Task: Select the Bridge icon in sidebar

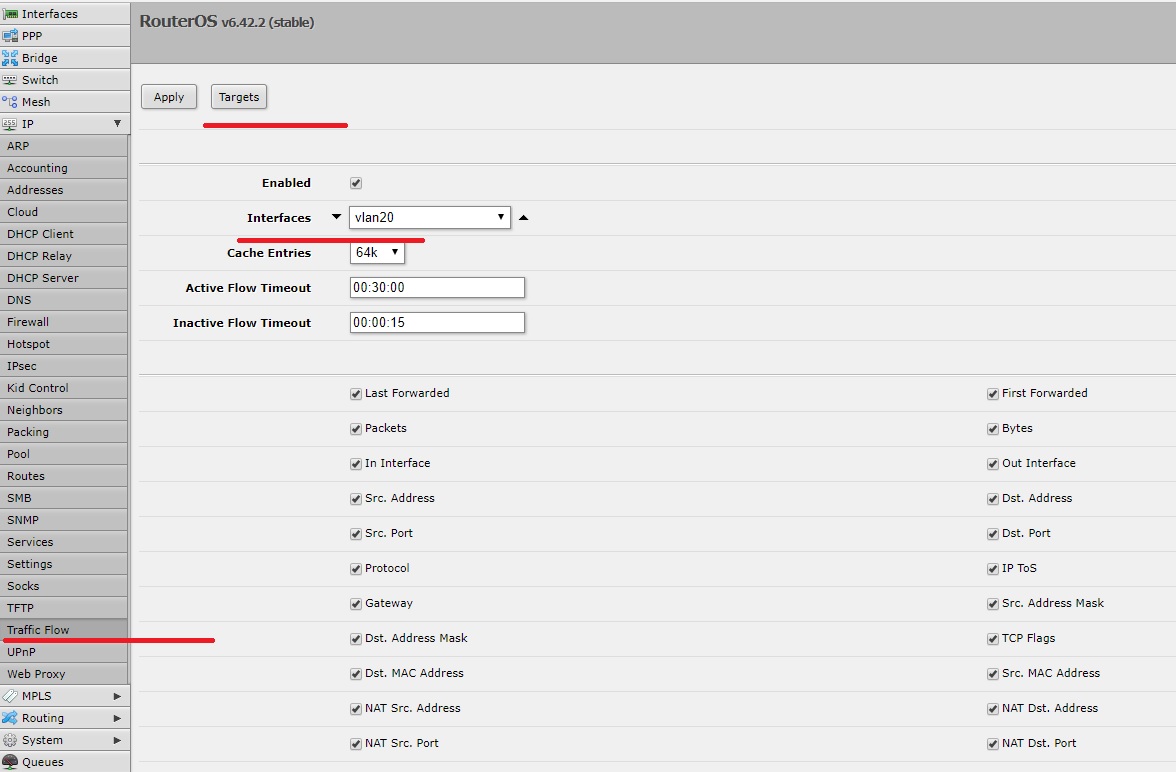Action: click(10, 58)
